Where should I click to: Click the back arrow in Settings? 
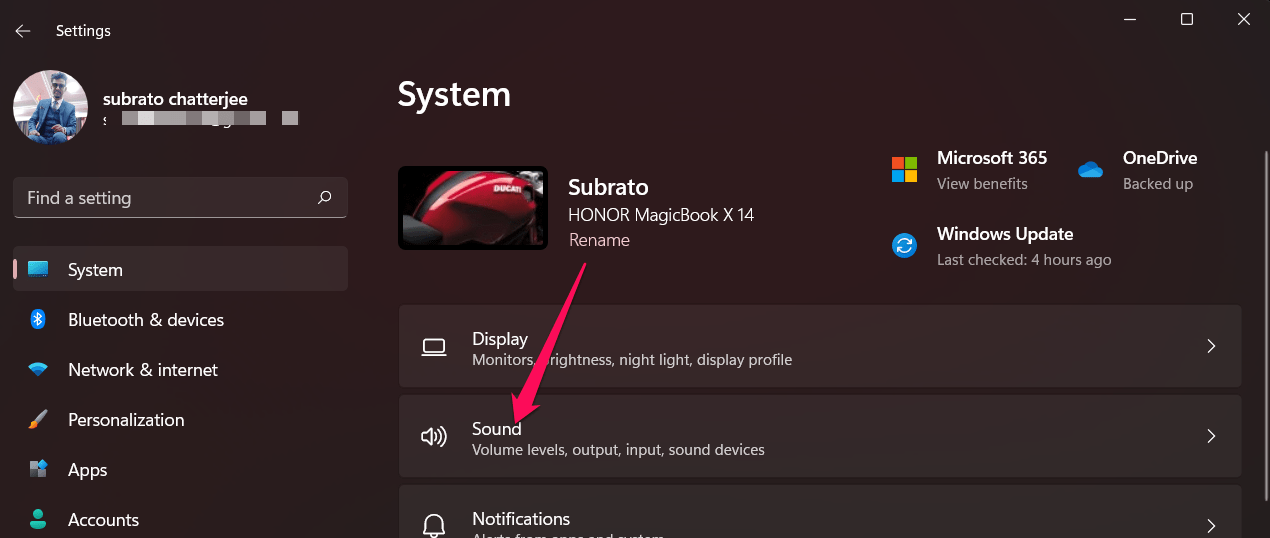pos(23,31)
